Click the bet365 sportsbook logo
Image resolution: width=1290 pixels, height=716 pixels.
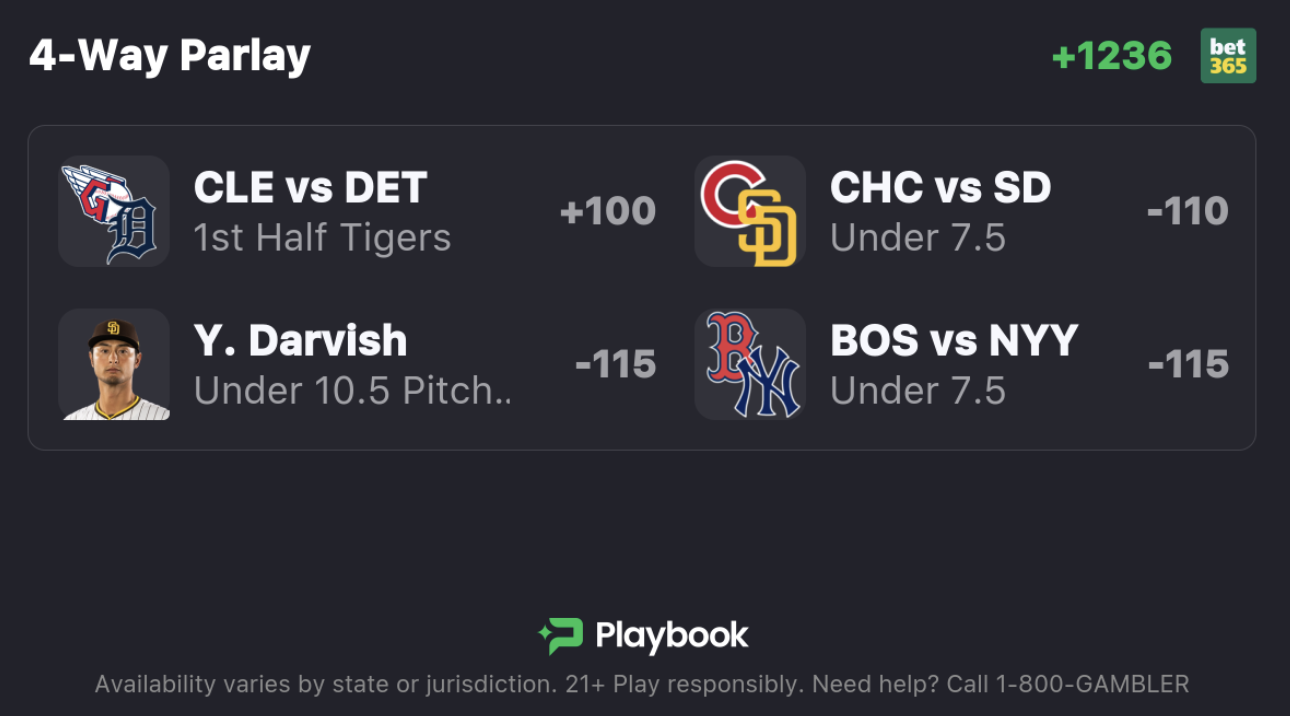(1228, 56)
